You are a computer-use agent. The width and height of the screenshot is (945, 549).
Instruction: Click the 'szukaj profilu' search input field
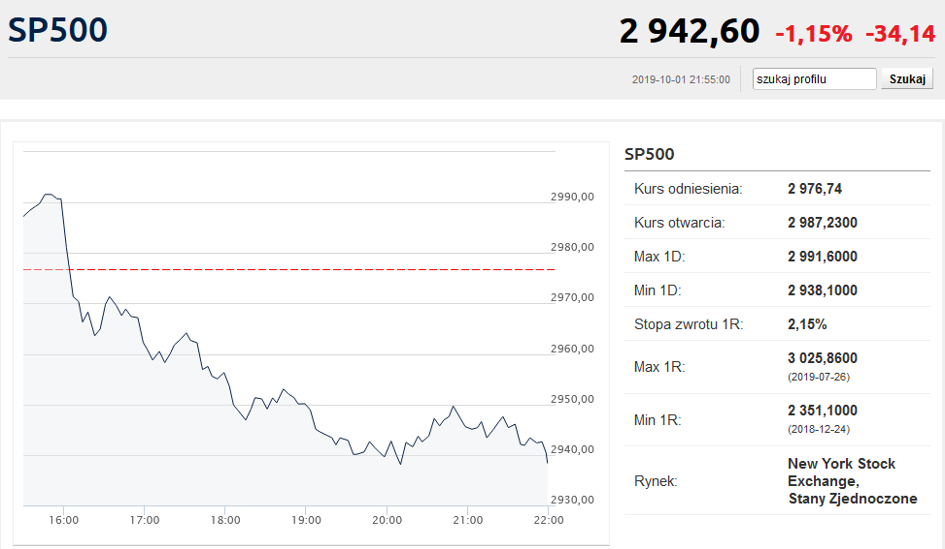tap(814, 79)
